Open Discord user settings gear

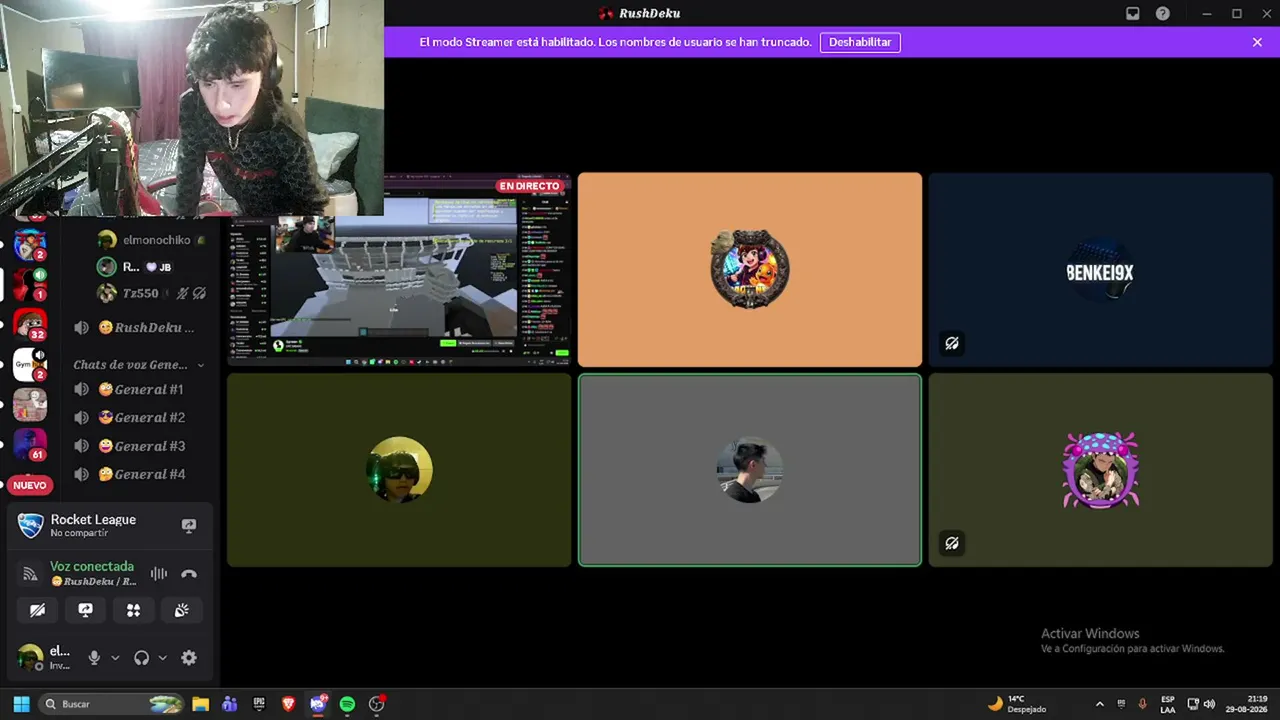189,657
